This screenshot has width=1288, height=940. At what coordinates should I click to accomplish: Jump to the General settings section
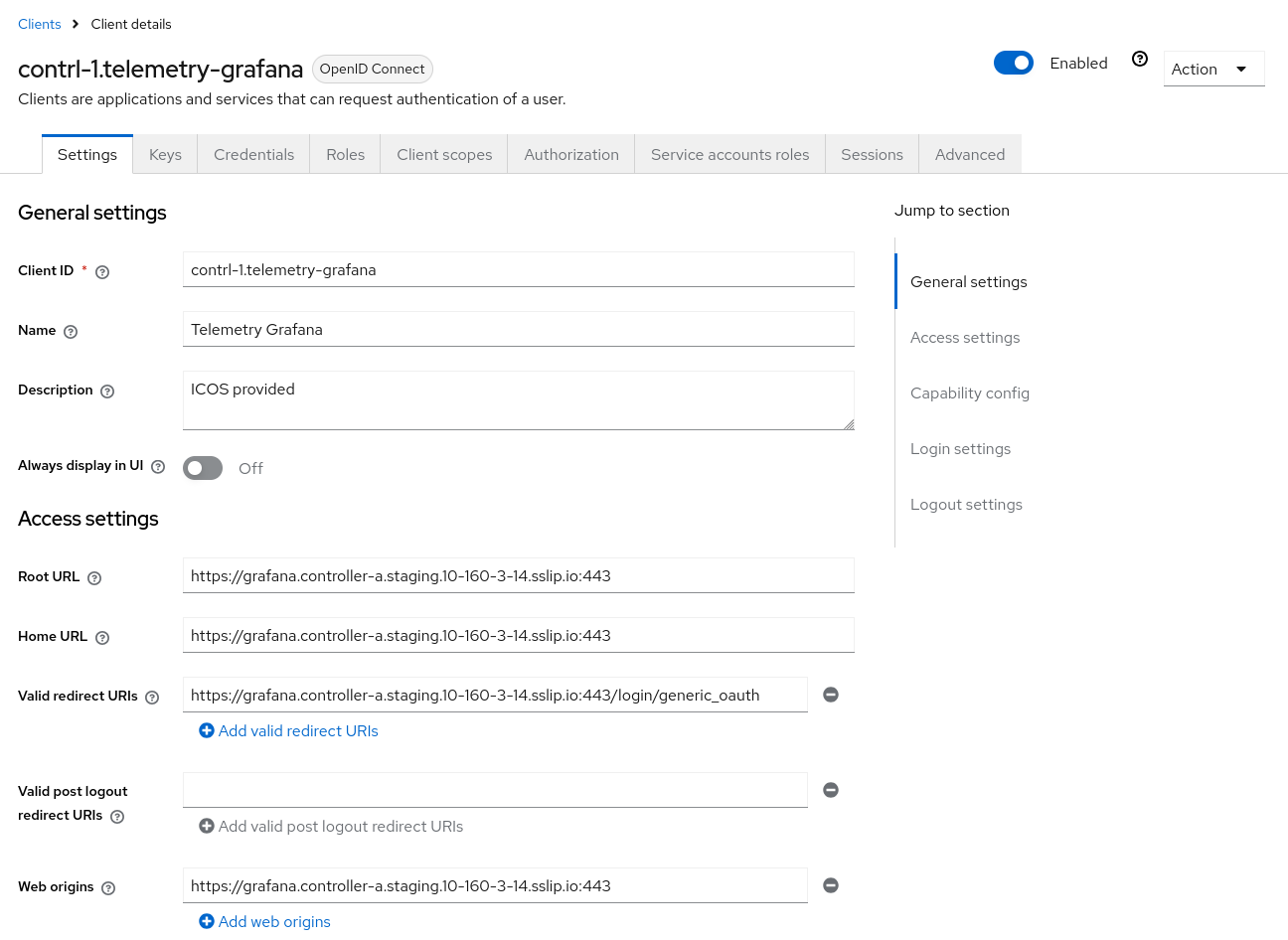[969, 281]
